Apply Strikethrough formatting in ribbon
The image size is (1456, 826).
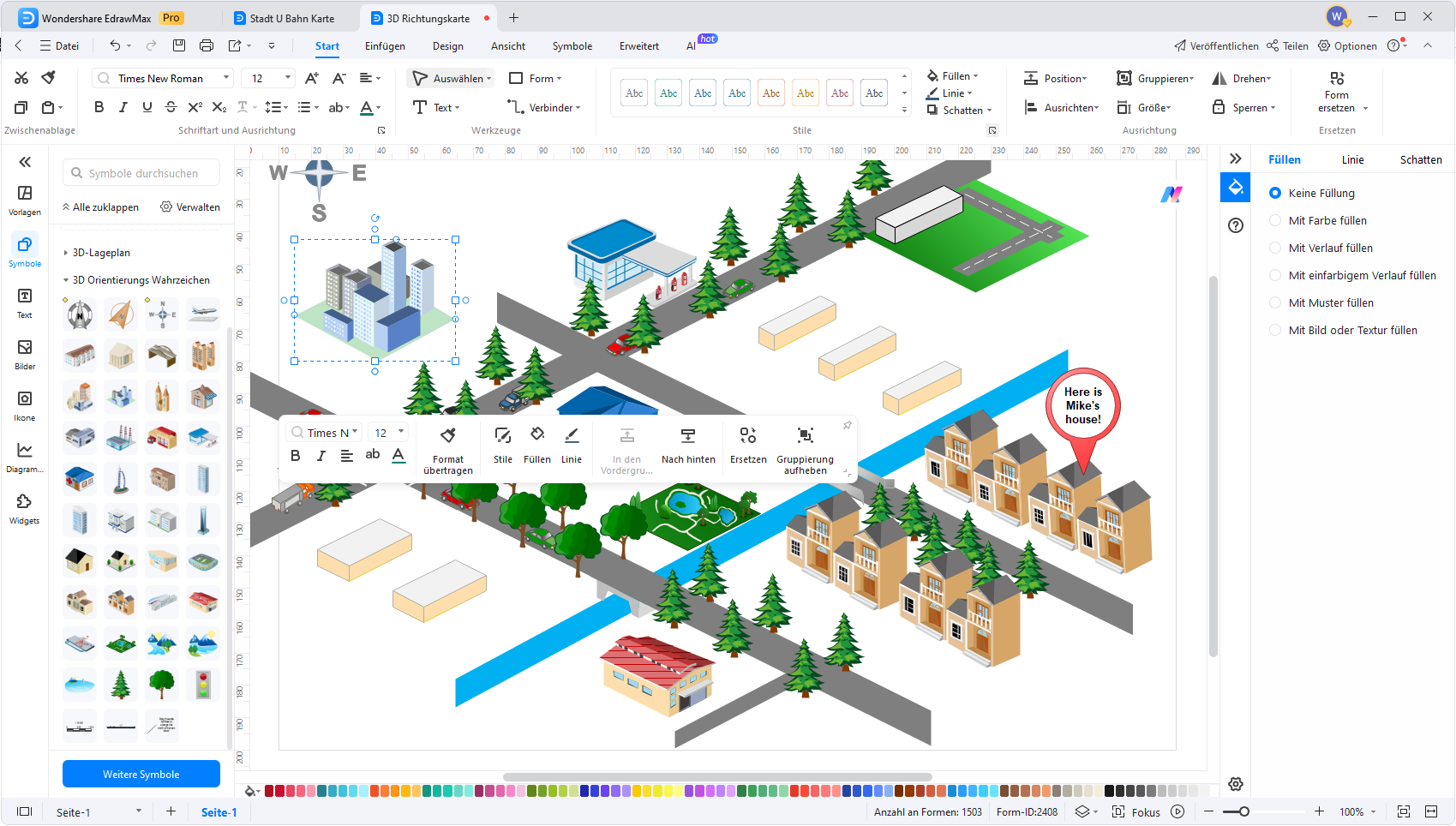point(171,107)
